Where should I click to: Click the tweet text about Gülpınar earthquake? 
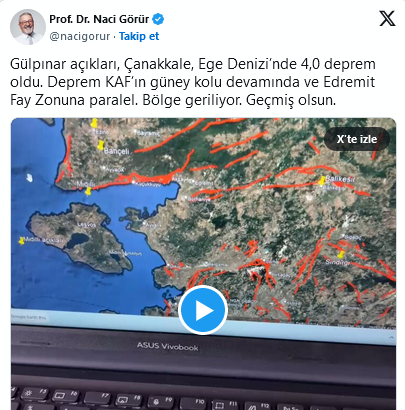pos(193,82)
